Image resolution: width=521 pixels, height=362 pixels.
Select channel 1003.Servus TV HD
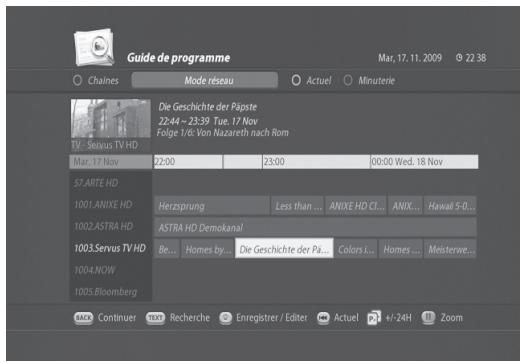pos(110,248)
